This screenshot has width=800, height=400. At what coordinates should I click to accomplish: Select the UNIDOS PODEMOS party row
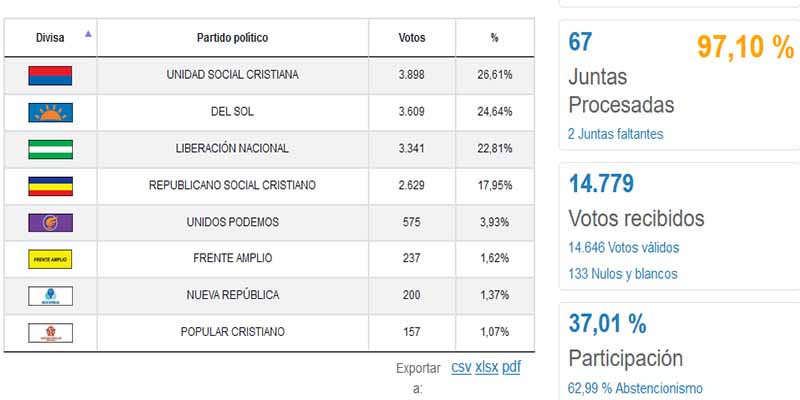(x=232, y=222)
